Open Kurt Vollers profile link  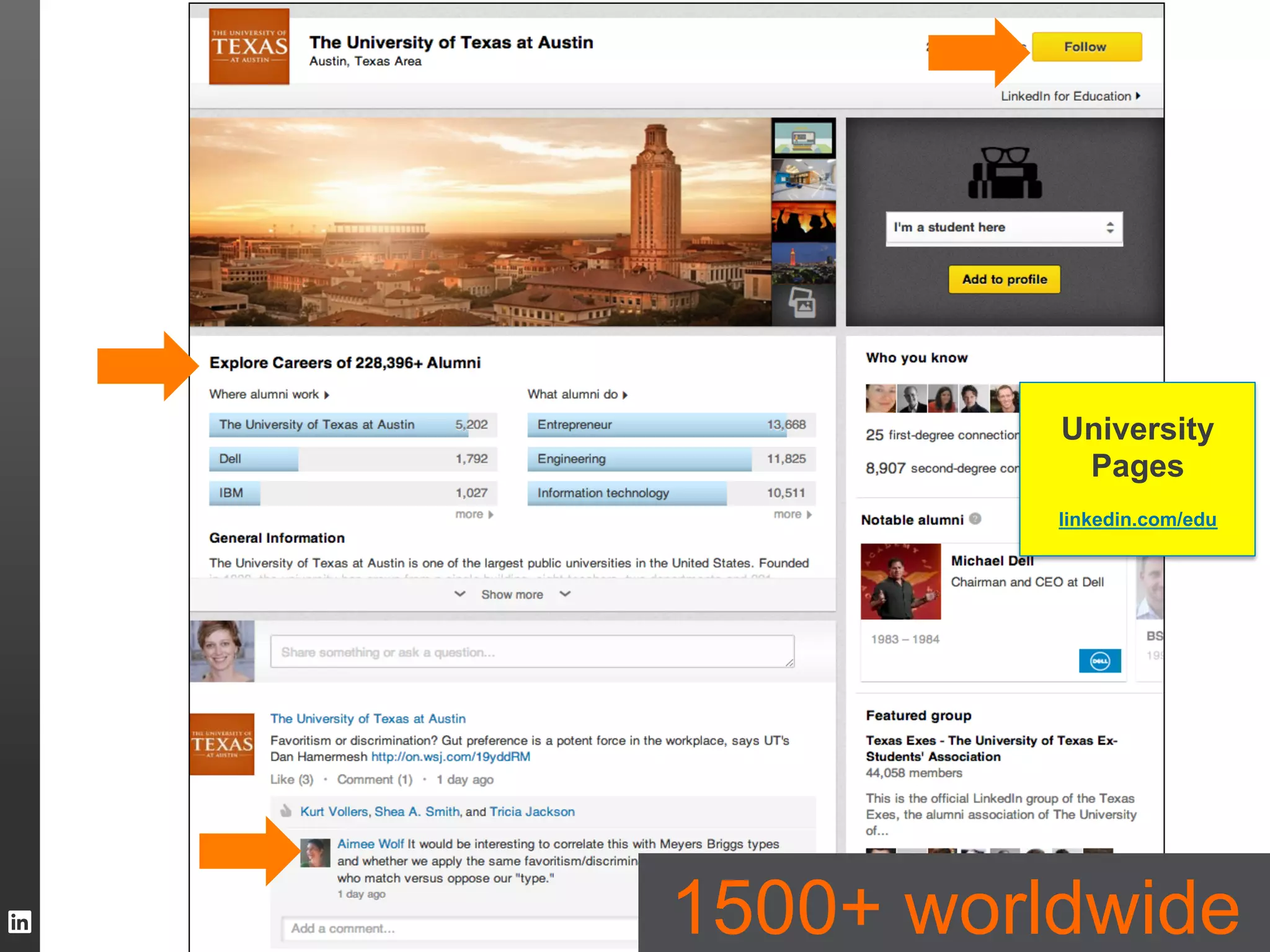click(x=334, y=812)
